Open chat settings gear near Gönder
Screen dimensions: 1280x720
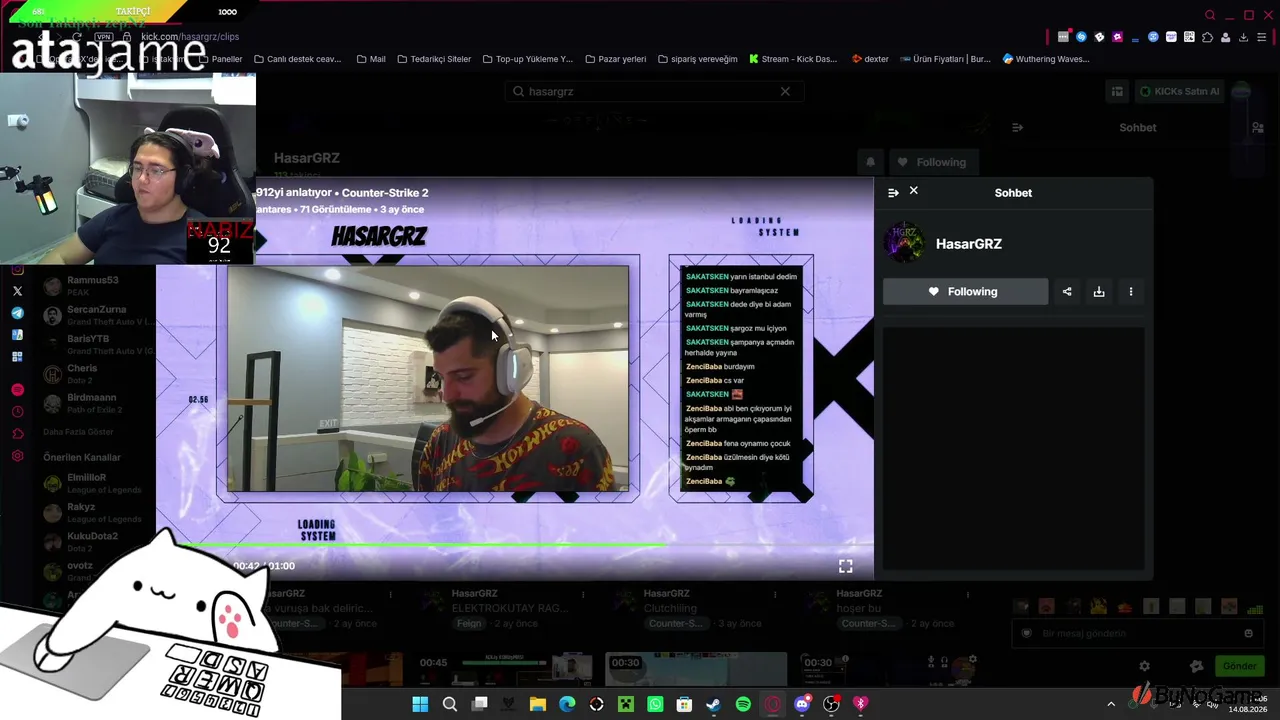tap(1144, 666)
